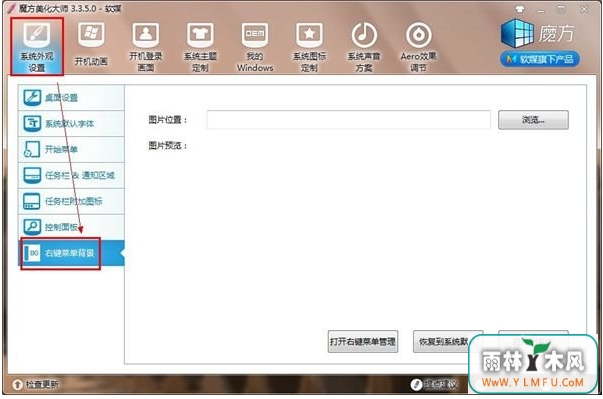Image resolution: width=603 pixels, height=399 pixels.
Task: Select 任务栏 & 通知区域 in the sidebar
Action: (x=71, y=175)
